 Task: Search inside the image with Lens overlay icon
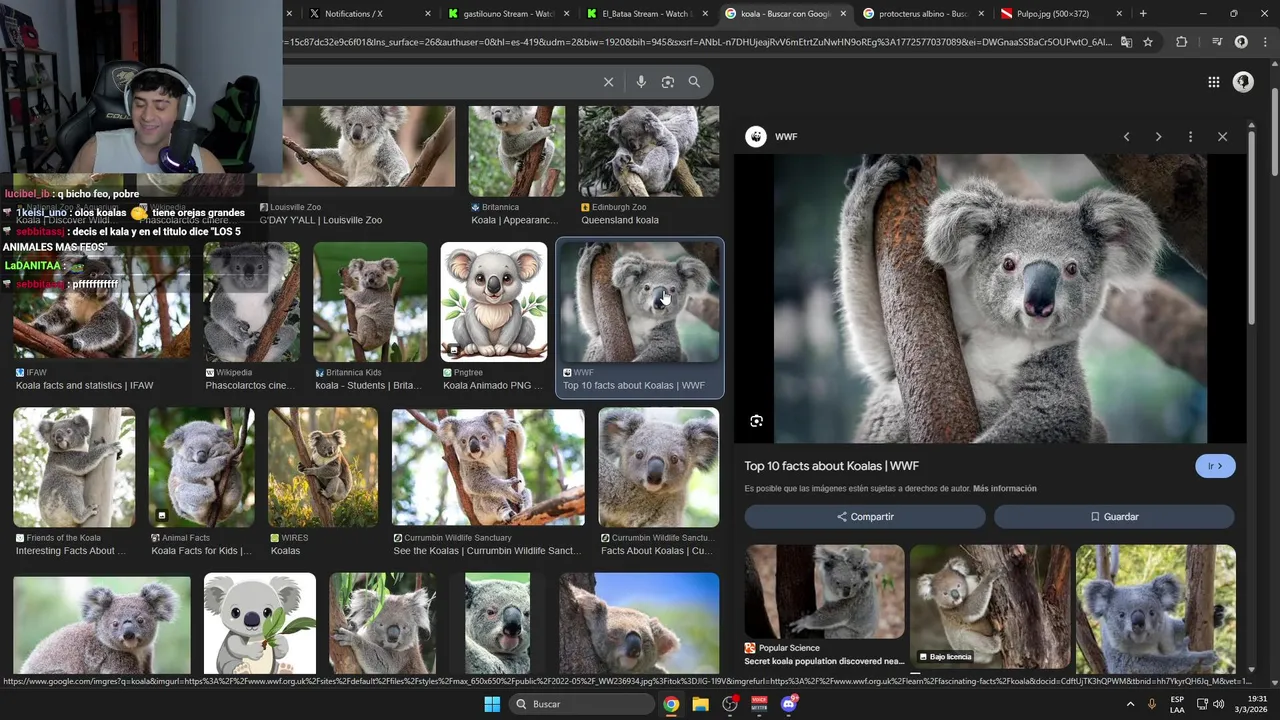point(757,421)
